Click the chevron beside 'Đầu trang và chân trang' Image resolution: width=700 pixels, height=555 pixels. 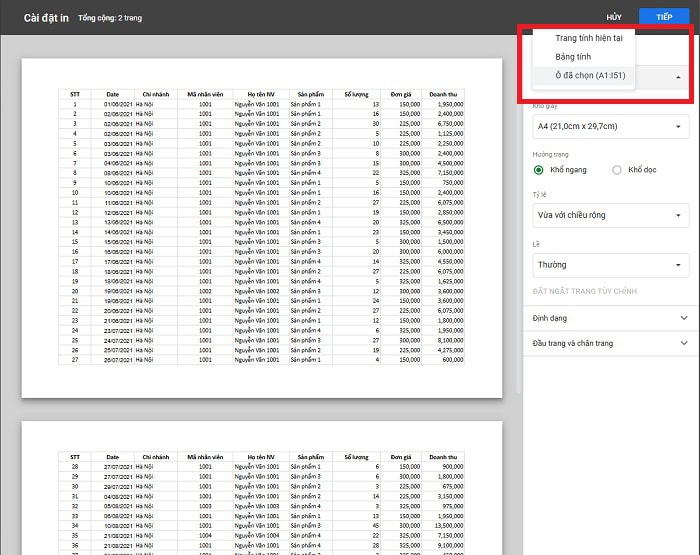684,344
